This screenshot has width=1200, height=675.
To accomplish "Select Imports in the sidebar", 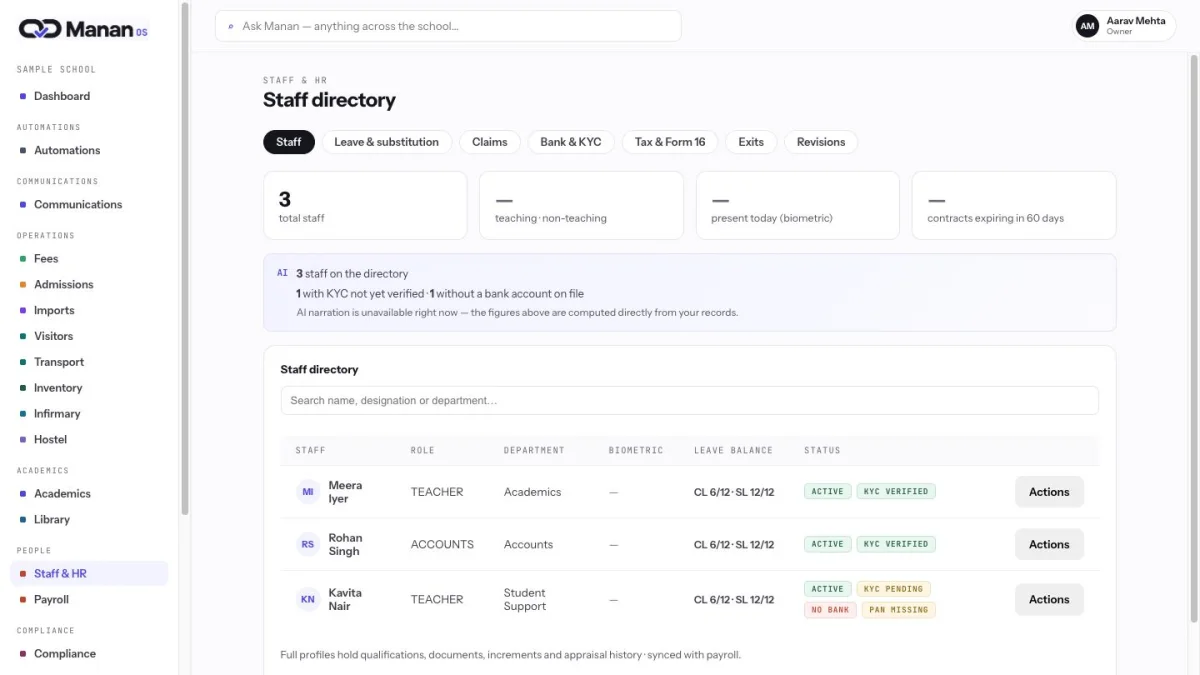I will pyautogui.click(x=89, y=310).
